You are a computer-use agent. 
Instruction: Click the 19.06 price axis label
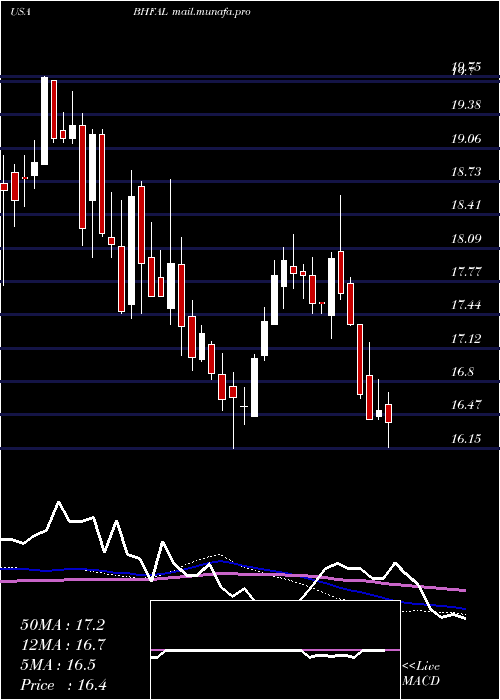[x=466, y=138]
